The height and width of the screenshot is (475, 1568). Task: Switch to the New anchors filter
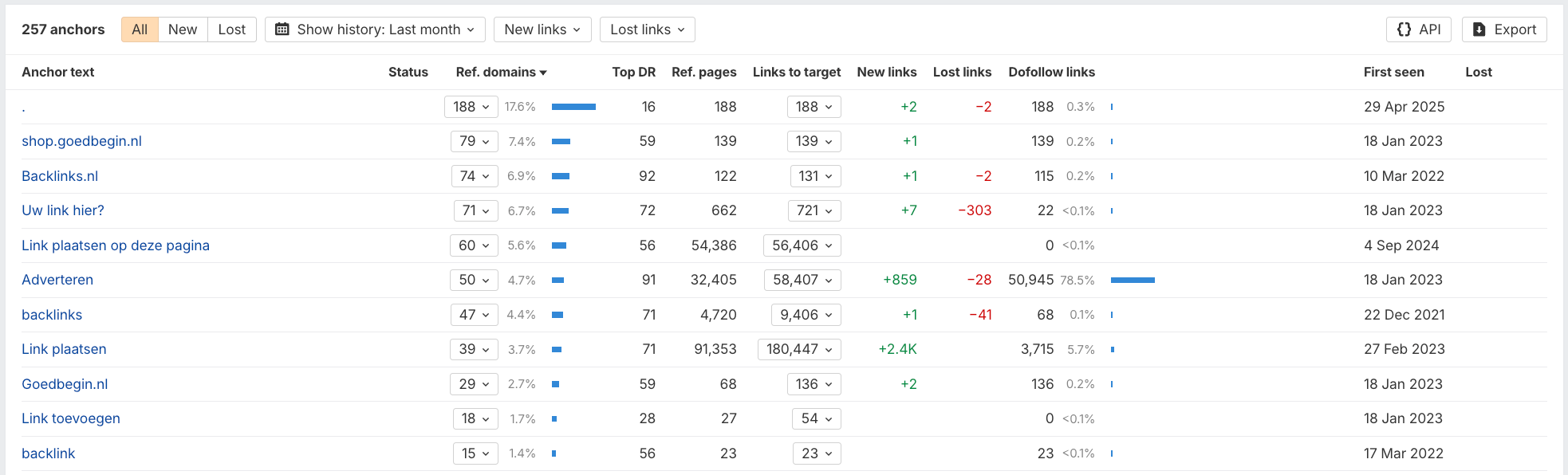pyautogui.click(x=183, y=29)
